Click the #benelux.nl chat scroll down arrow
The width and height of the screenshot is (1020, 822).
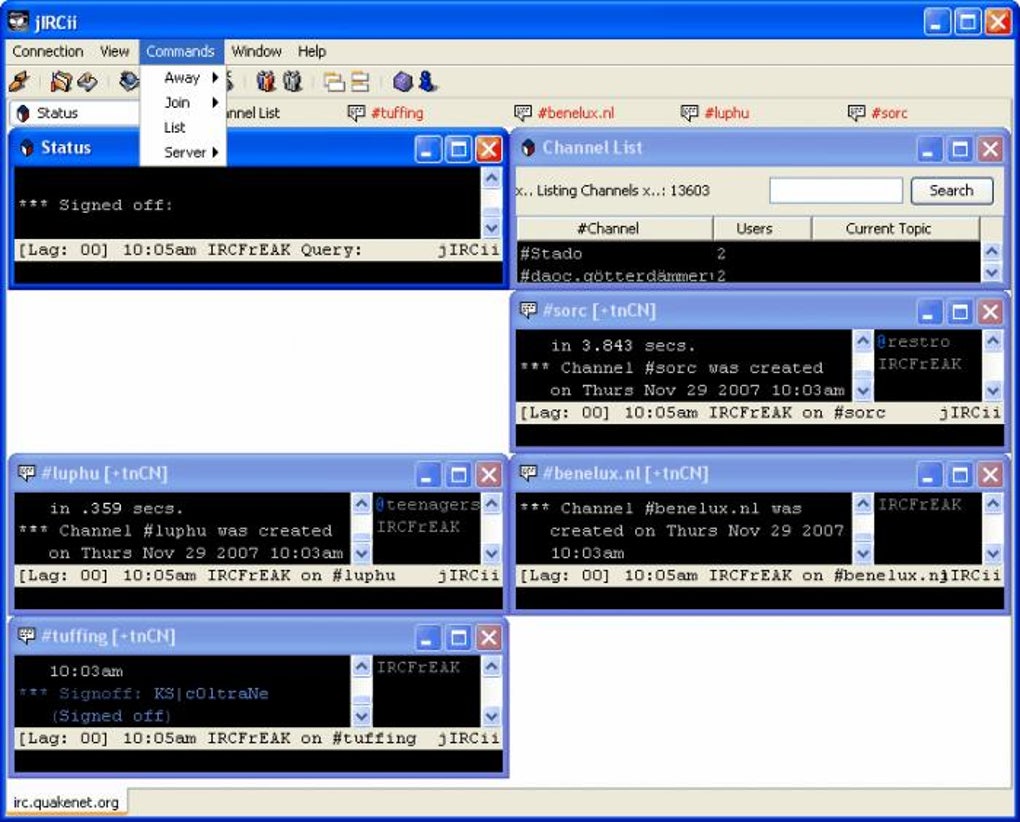[x=863, y=553]
